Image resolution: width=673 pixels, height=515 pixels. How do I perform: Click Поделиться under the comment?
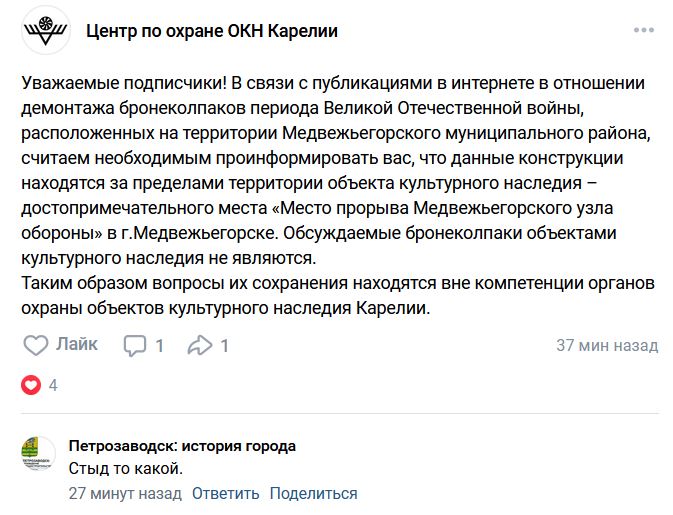coord(313,494)
